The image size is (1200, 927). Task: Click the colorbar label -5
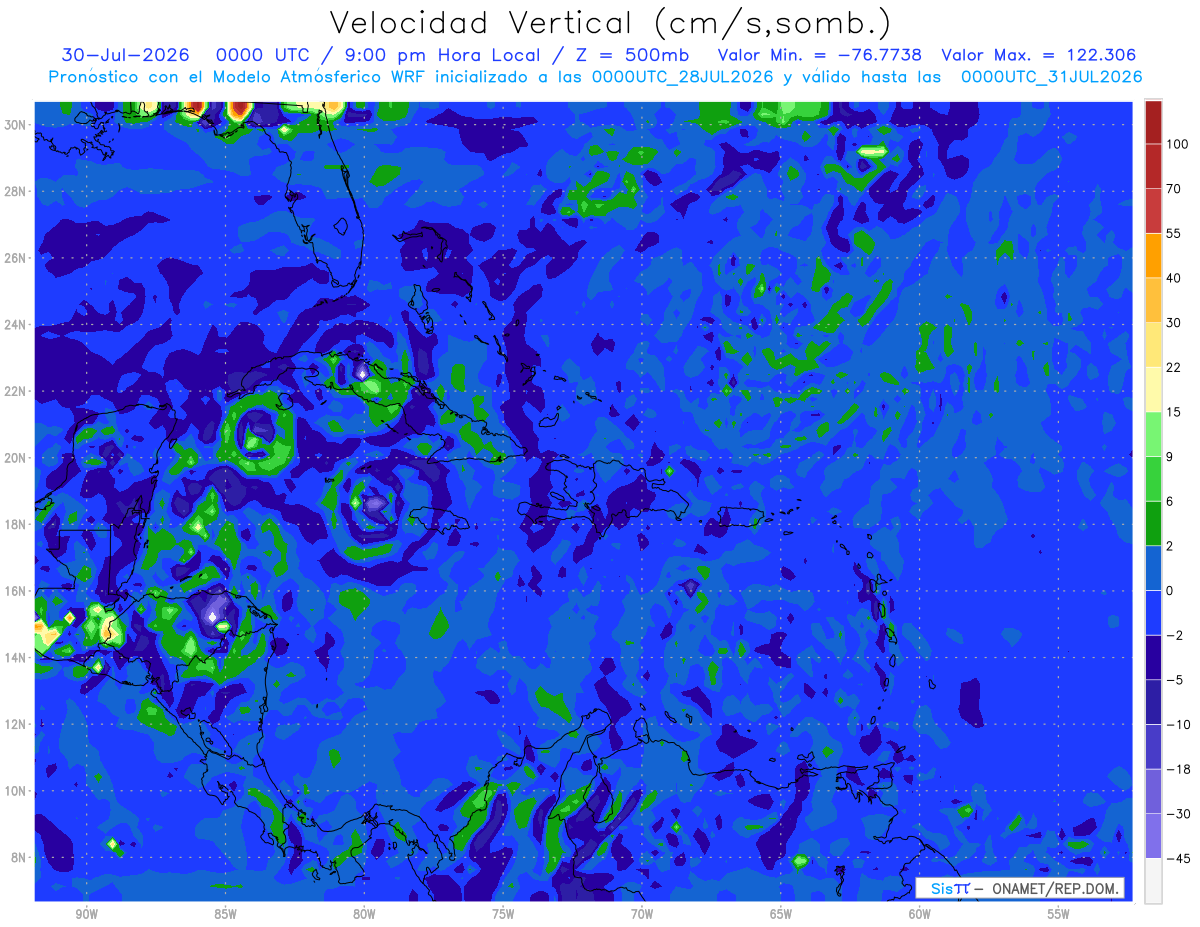pyautogui.click(x=1175, y=679)
